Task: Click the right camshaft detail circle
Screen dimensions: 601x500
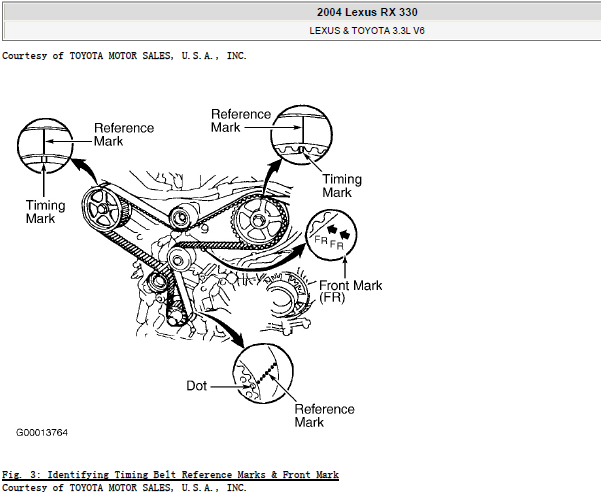Action: pyautogui.click(x=301, y=135)
